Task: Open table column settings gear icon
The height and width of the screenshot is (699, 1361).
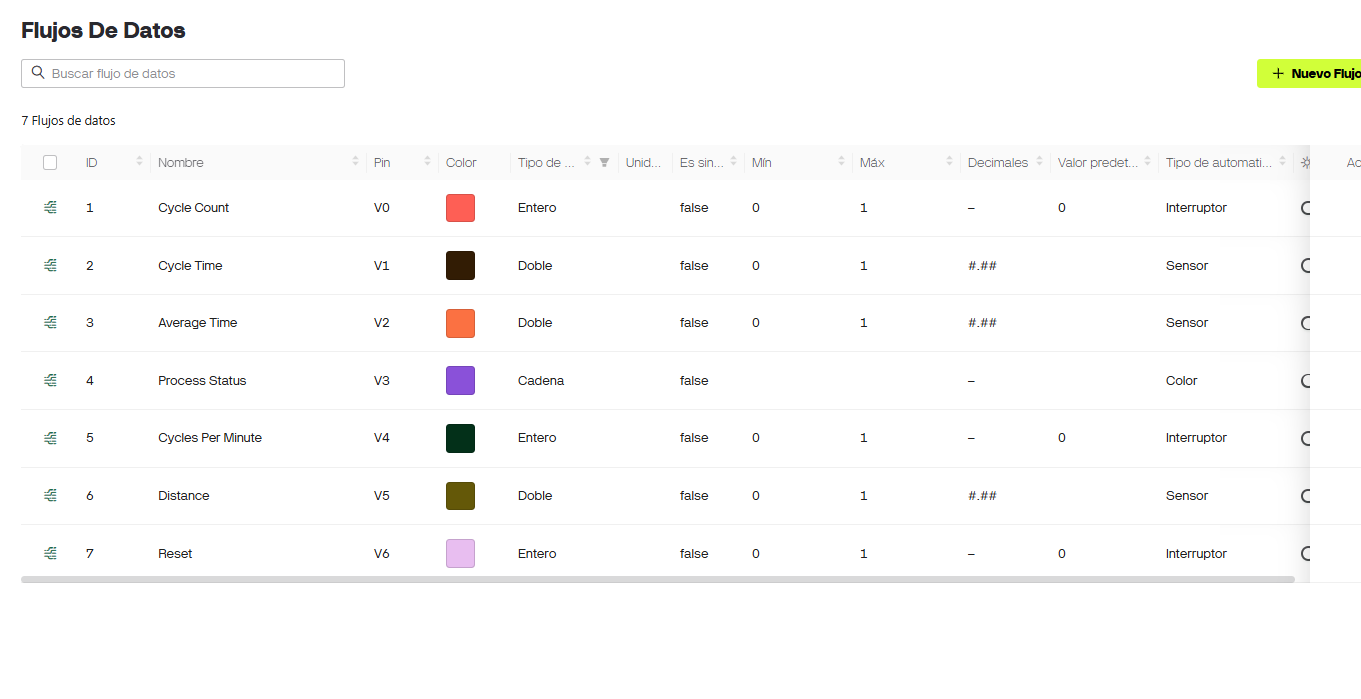Action: tap(1304, 162)
